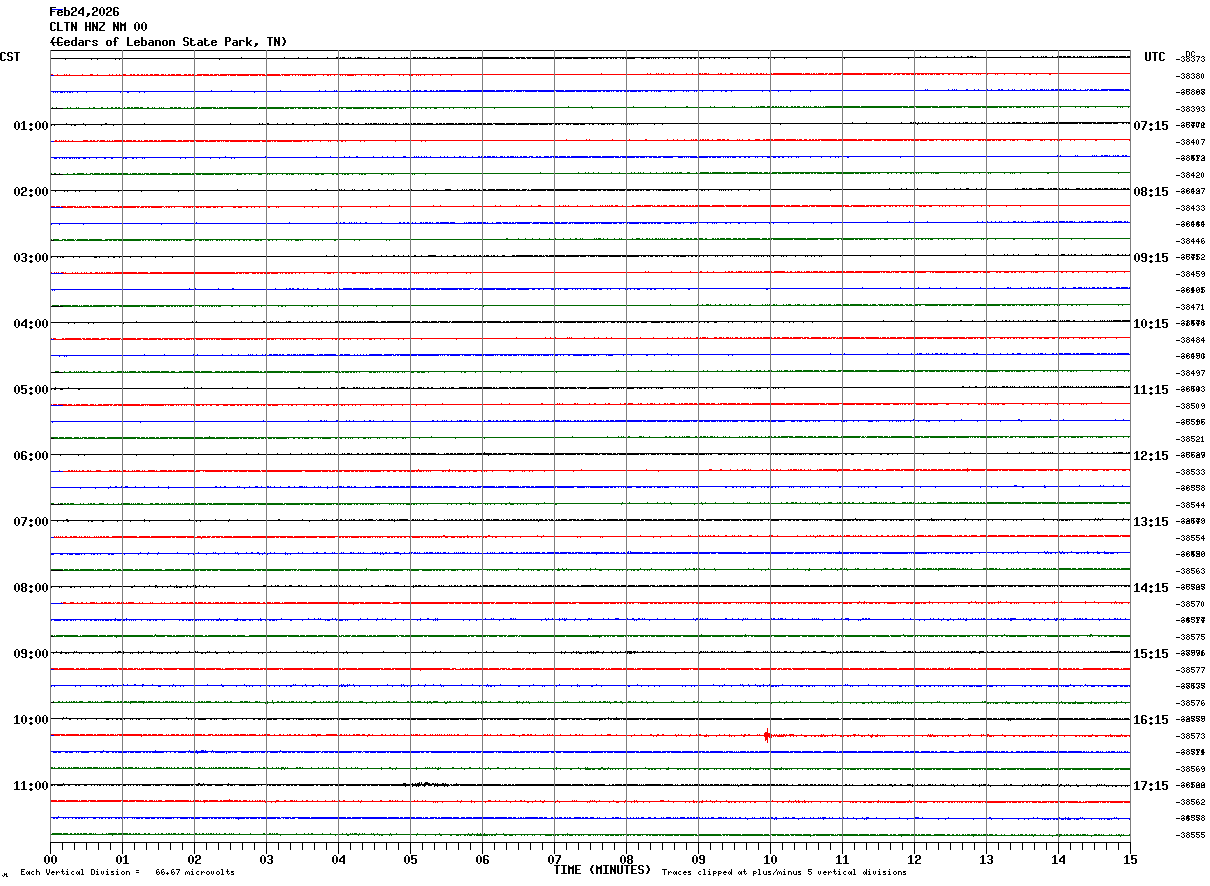Click the 13:15 UTC time label
The width and height of the screenshot is (1210, 886).
click(x=1151, y=522)
